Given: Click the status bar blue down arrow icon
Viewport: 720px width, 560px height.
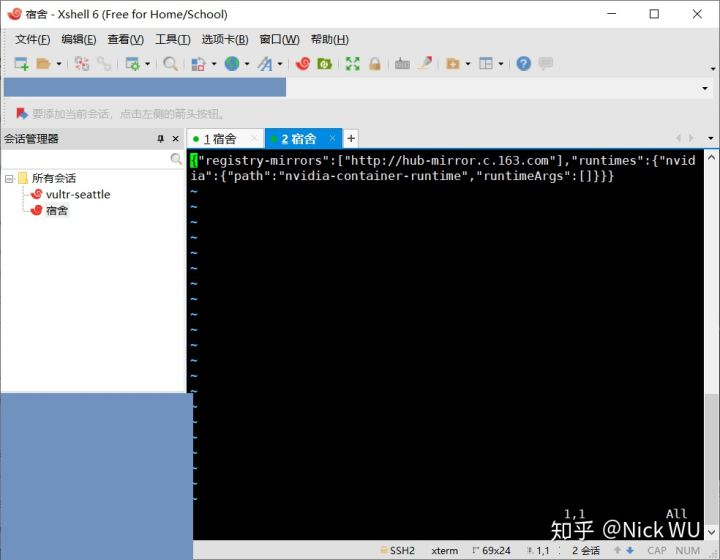Looking at the screenshot, I should (630, 550).
